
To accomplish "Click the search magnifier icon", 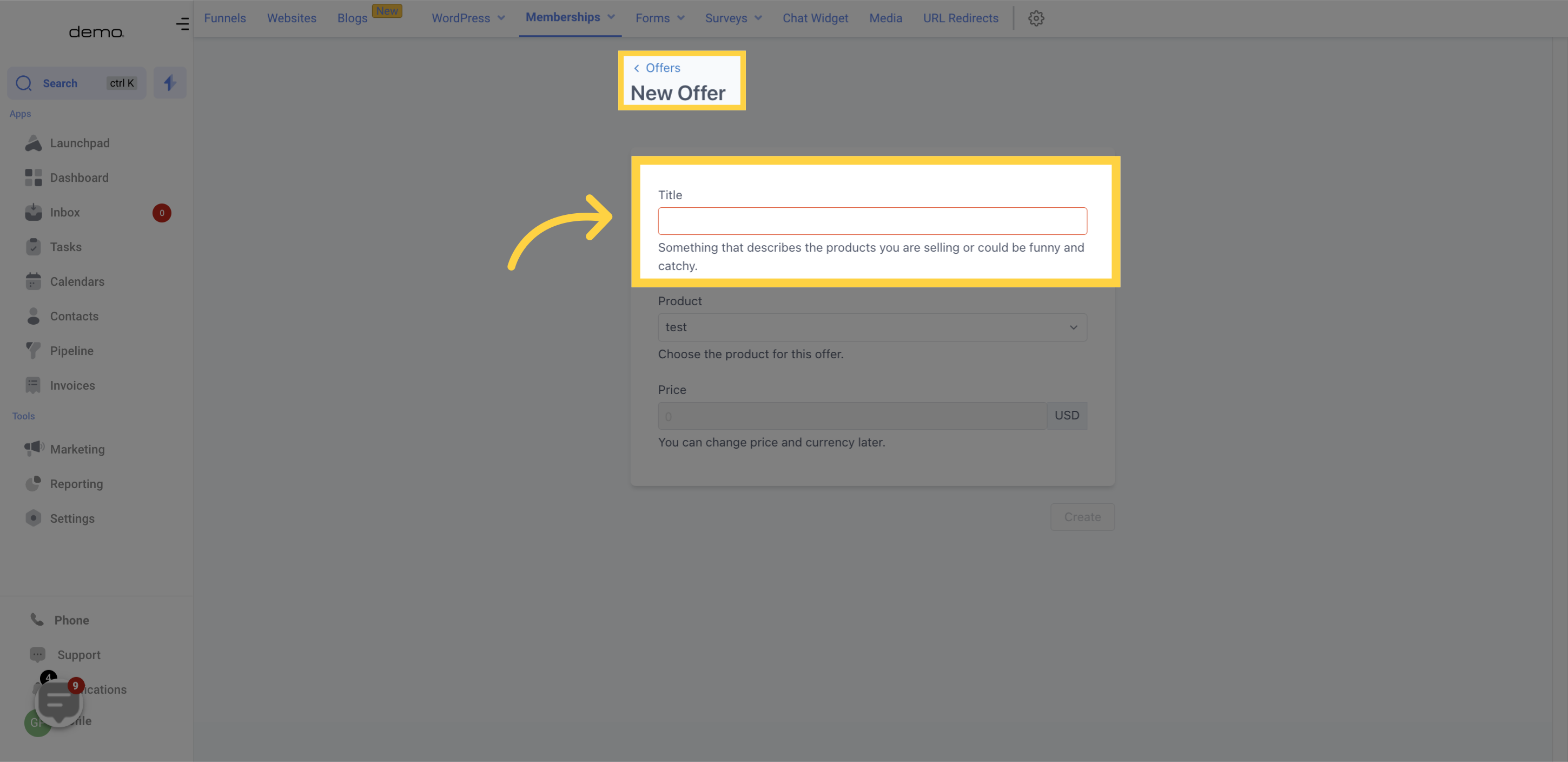I will [x=24, y=83].
